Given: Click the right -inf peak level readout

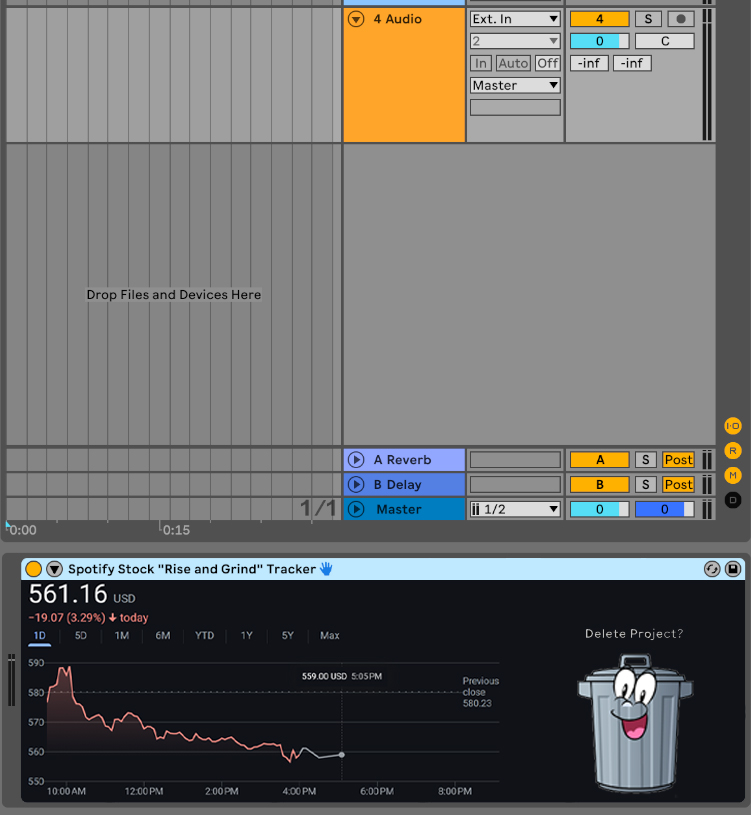Looking at the screenshot, I should pos(632,63).
